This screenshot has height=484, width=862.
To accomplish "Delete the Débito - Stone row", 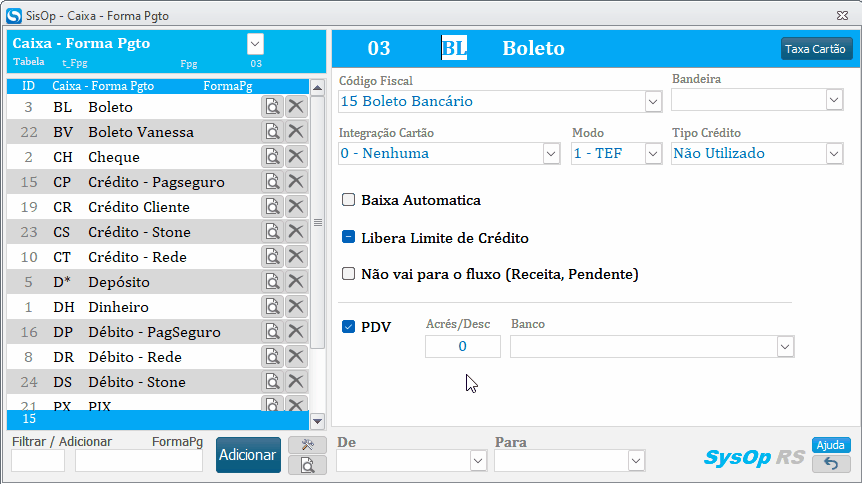I will (296, 381).
